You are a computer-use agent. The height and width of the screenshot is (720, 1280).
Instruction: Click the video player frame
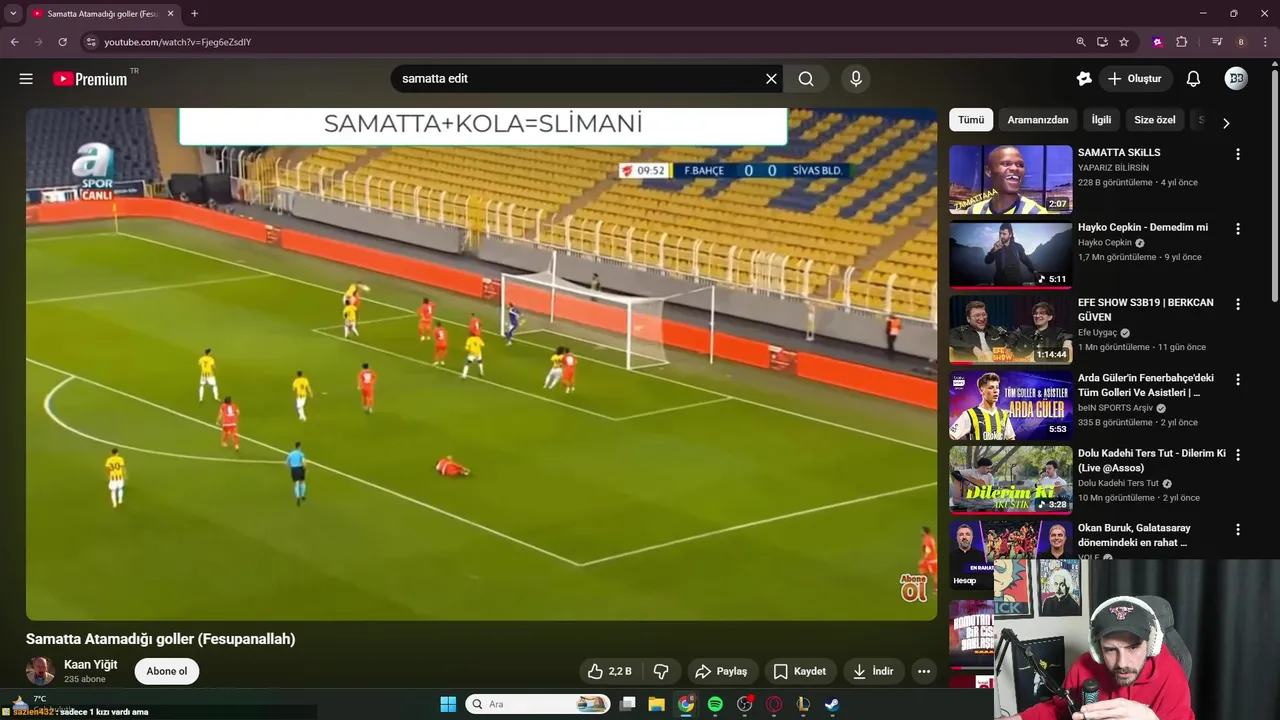point(481,364)
